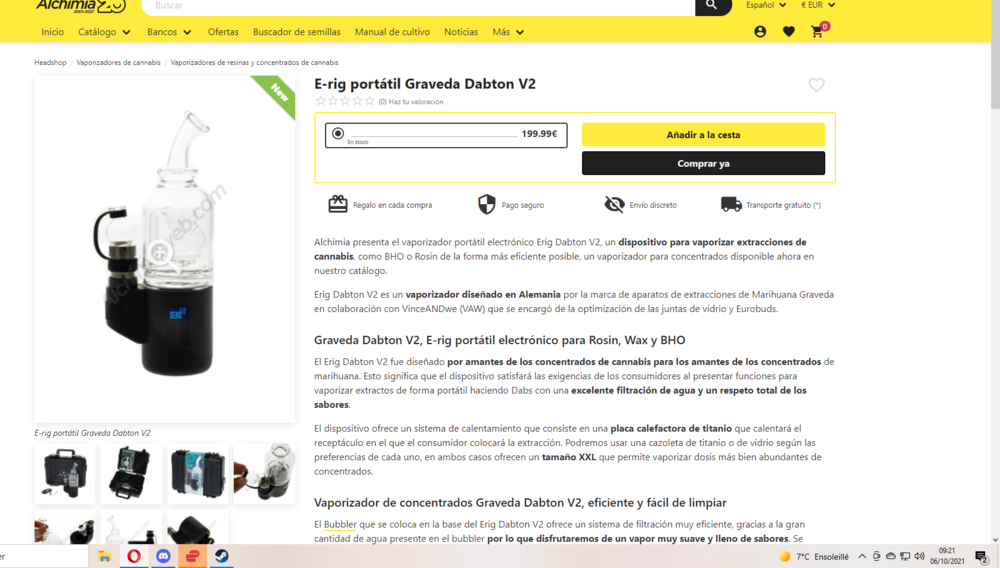Open the shopping cart icon
The width and height of the screenshot is (1000, 568).
point(818,32)
